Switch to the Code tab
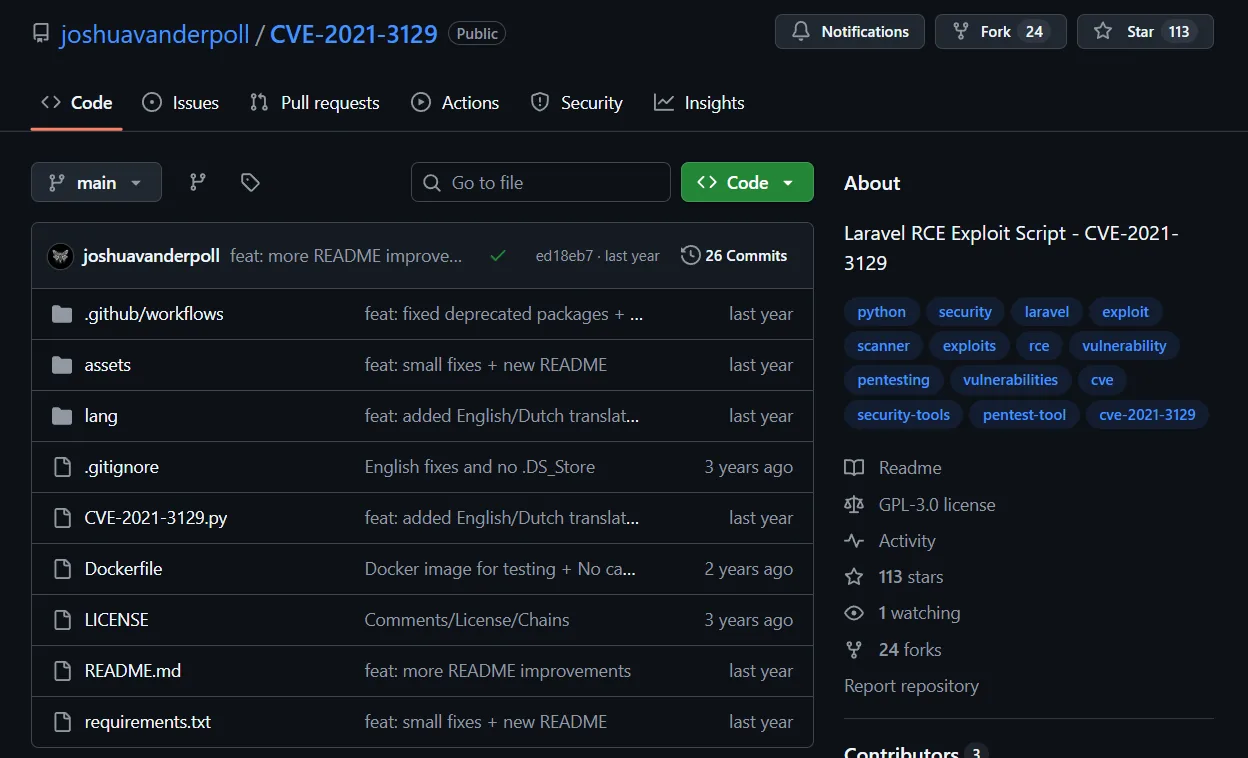 (x=77, y=103)
